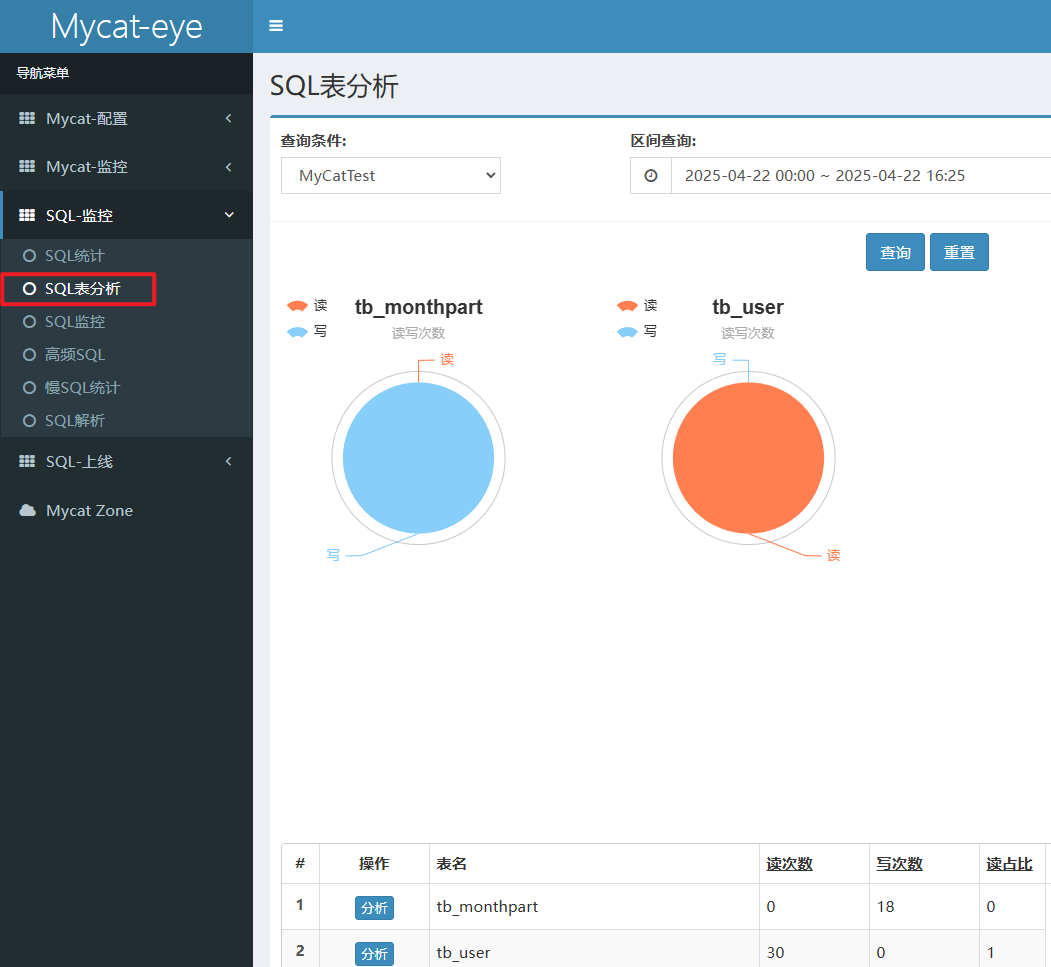Click the grid icon beside Mycat-配置
This screenshot has width=1051, height=967.
pos(27,119)
